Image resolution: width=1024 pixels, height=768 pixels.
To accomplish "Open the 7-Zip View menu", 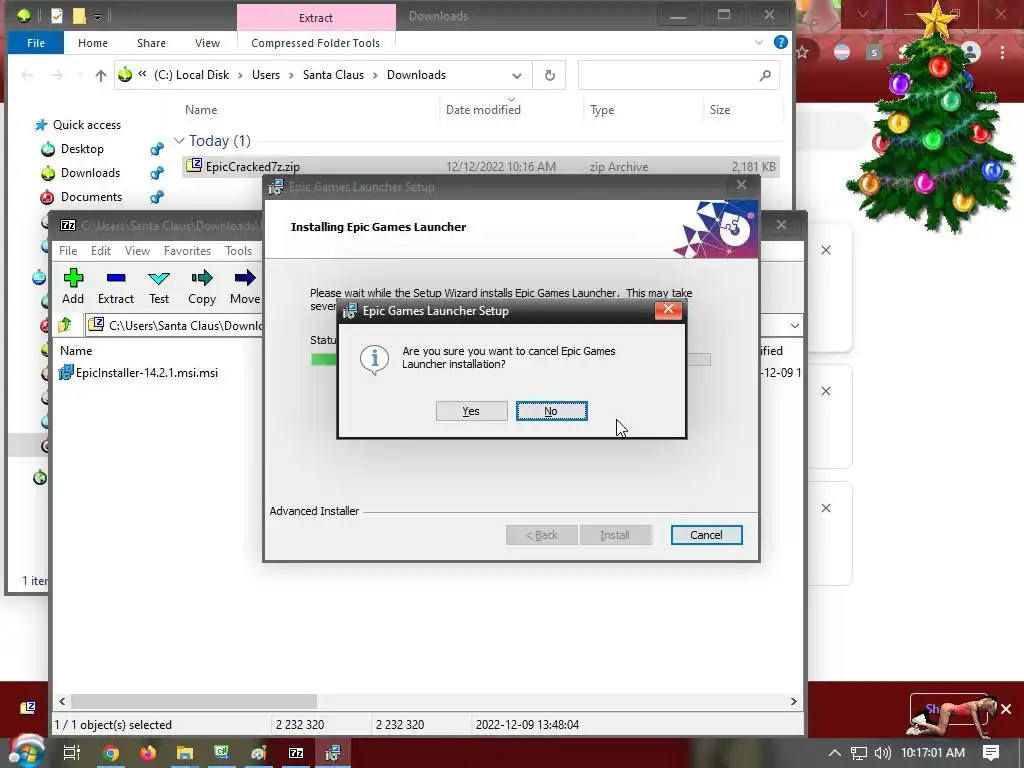I will click(x=137, y=251).
